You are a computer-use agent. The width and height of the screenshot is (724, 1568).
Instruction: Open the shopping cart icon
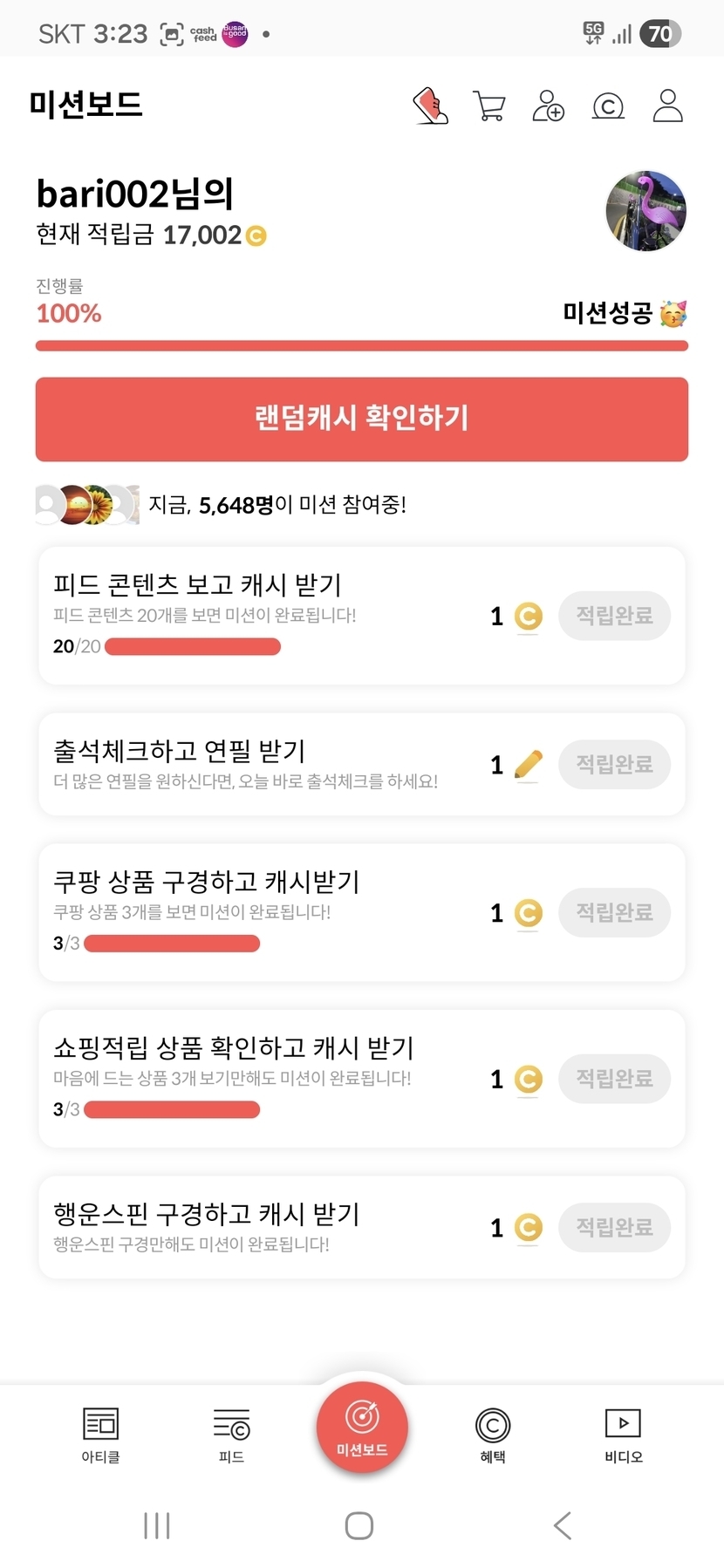(x=489, y=106)
